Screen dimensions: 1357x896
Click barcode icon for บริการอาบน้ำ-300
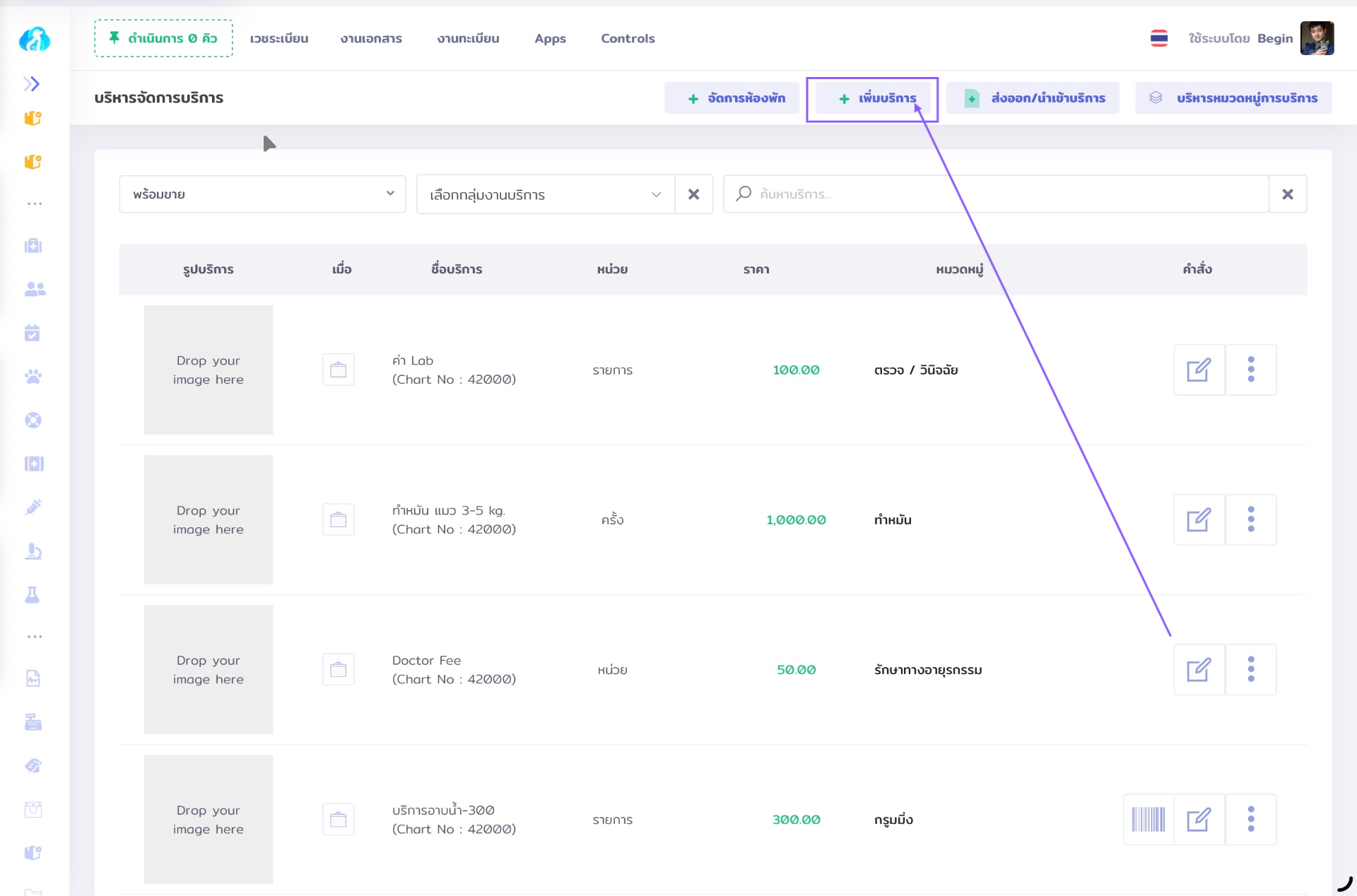1148,819
